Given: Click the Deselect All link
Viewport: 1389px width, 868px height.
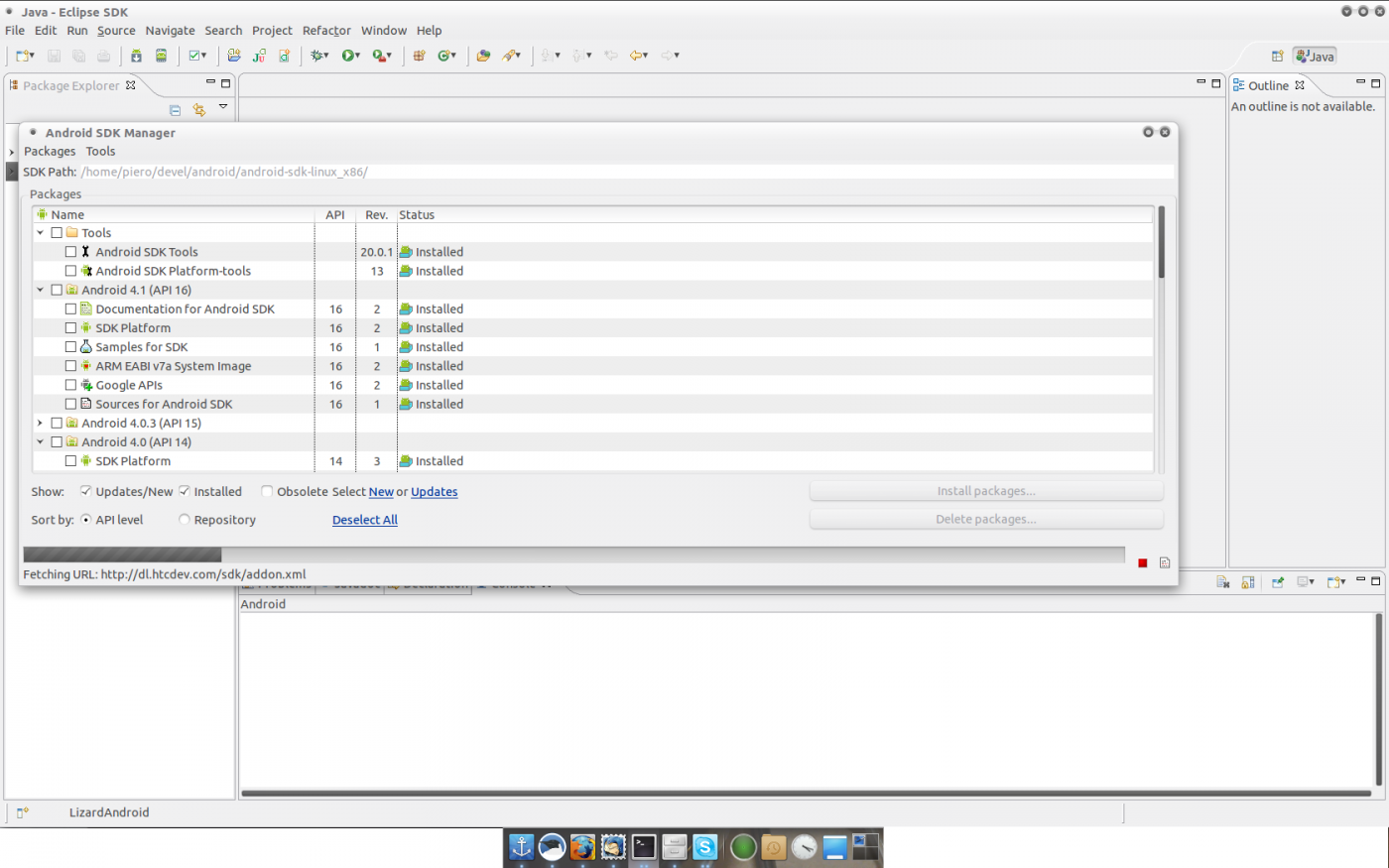Looking at the screenshot, I should click(x=364, y=519).
